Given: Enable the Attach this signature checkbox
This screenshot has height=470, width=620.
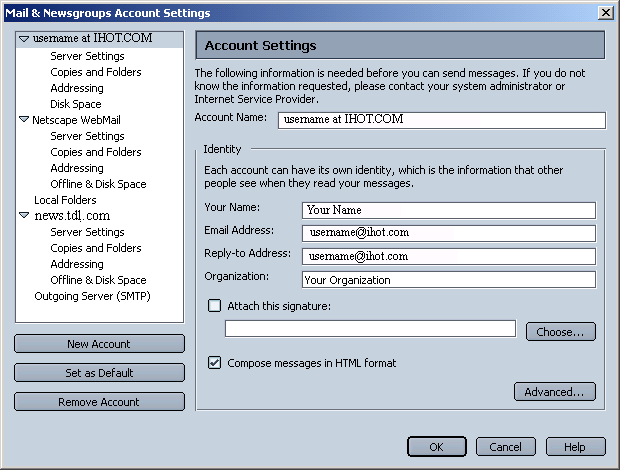Looking at the screenshot, I should pos(214,306).
